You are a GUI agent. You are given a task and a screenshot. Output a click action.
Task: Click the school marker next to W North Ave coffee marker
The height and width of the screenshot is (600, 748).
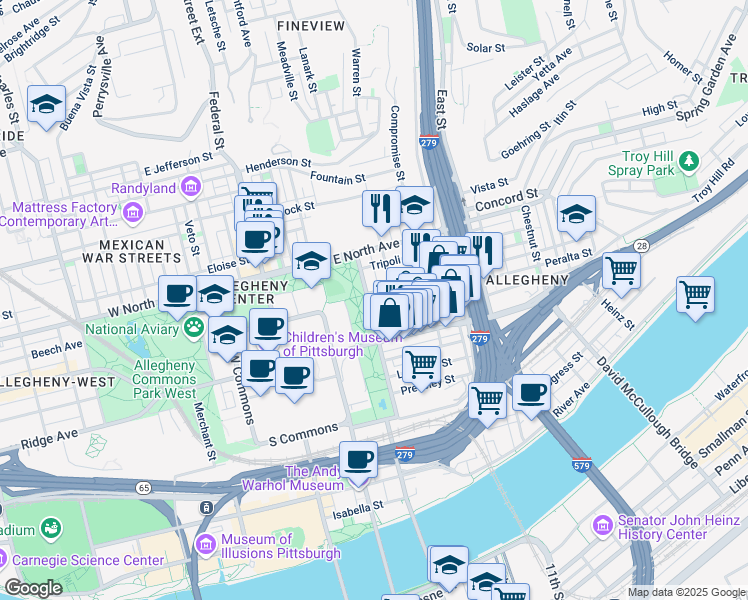215,295
